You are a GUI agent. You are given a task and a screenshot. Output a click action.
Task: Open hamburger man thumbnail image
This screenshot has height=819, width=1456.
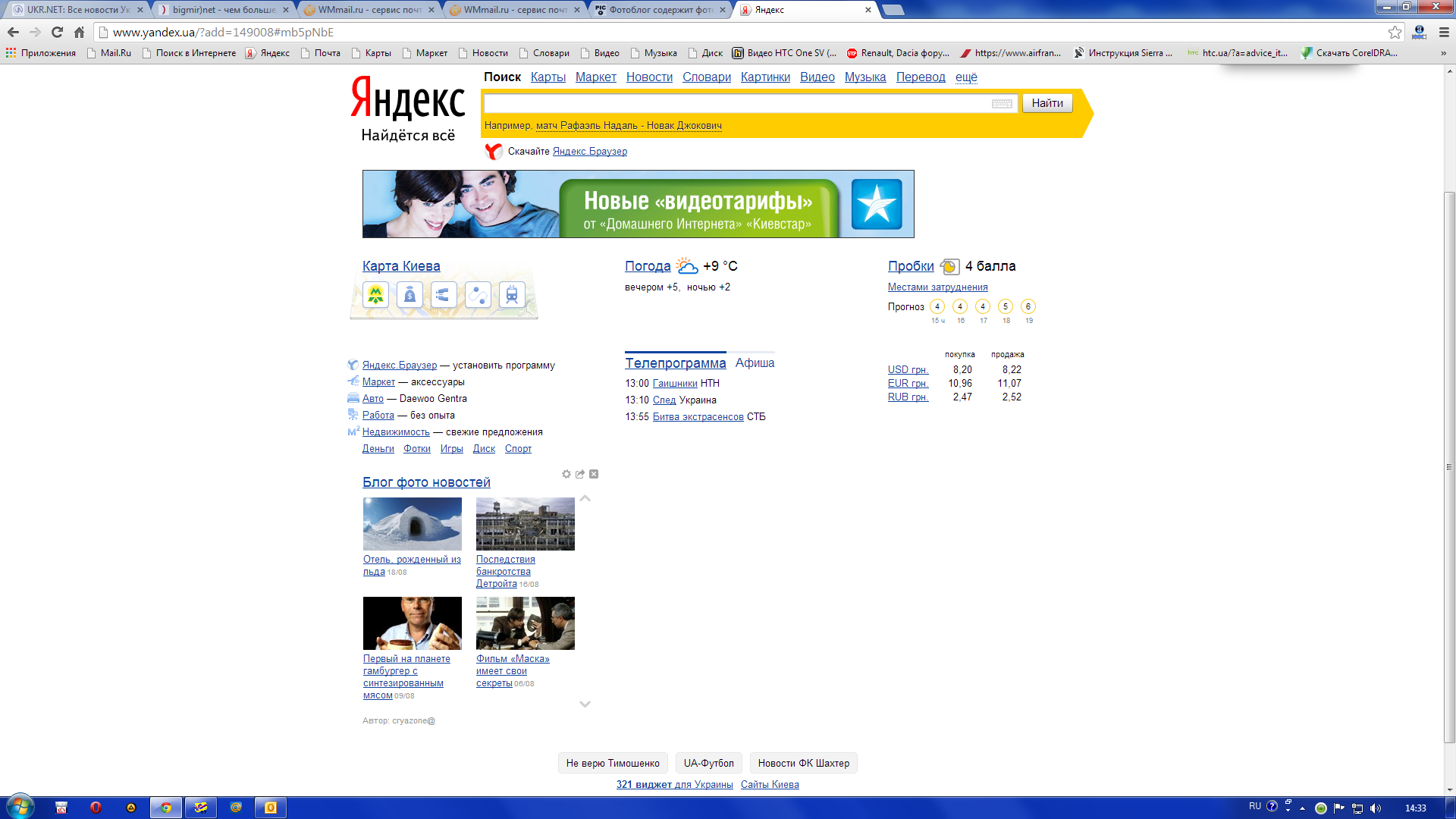tap(413, 623)
